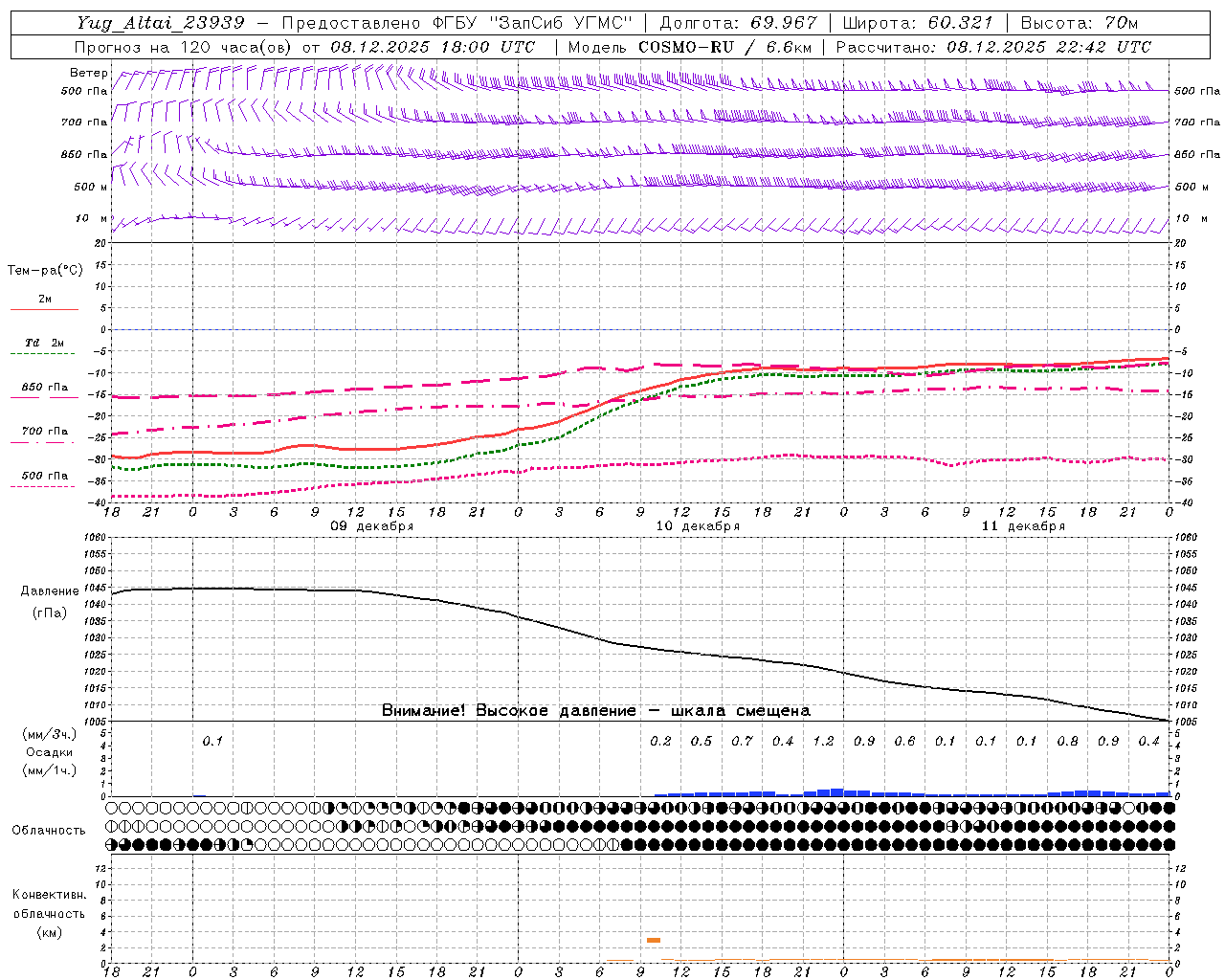1225x980 pixels.
Task: Click the date label 10 декабря
Action: coord(698,526)
